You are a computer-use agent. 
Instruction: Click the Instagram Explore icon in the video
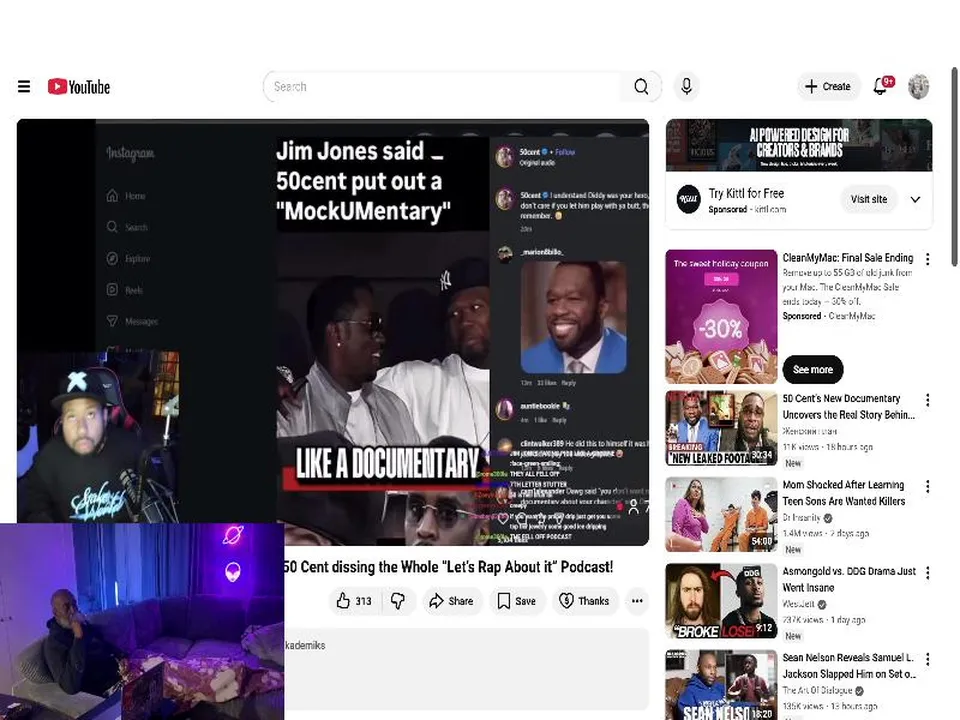[x=112, y=258]
